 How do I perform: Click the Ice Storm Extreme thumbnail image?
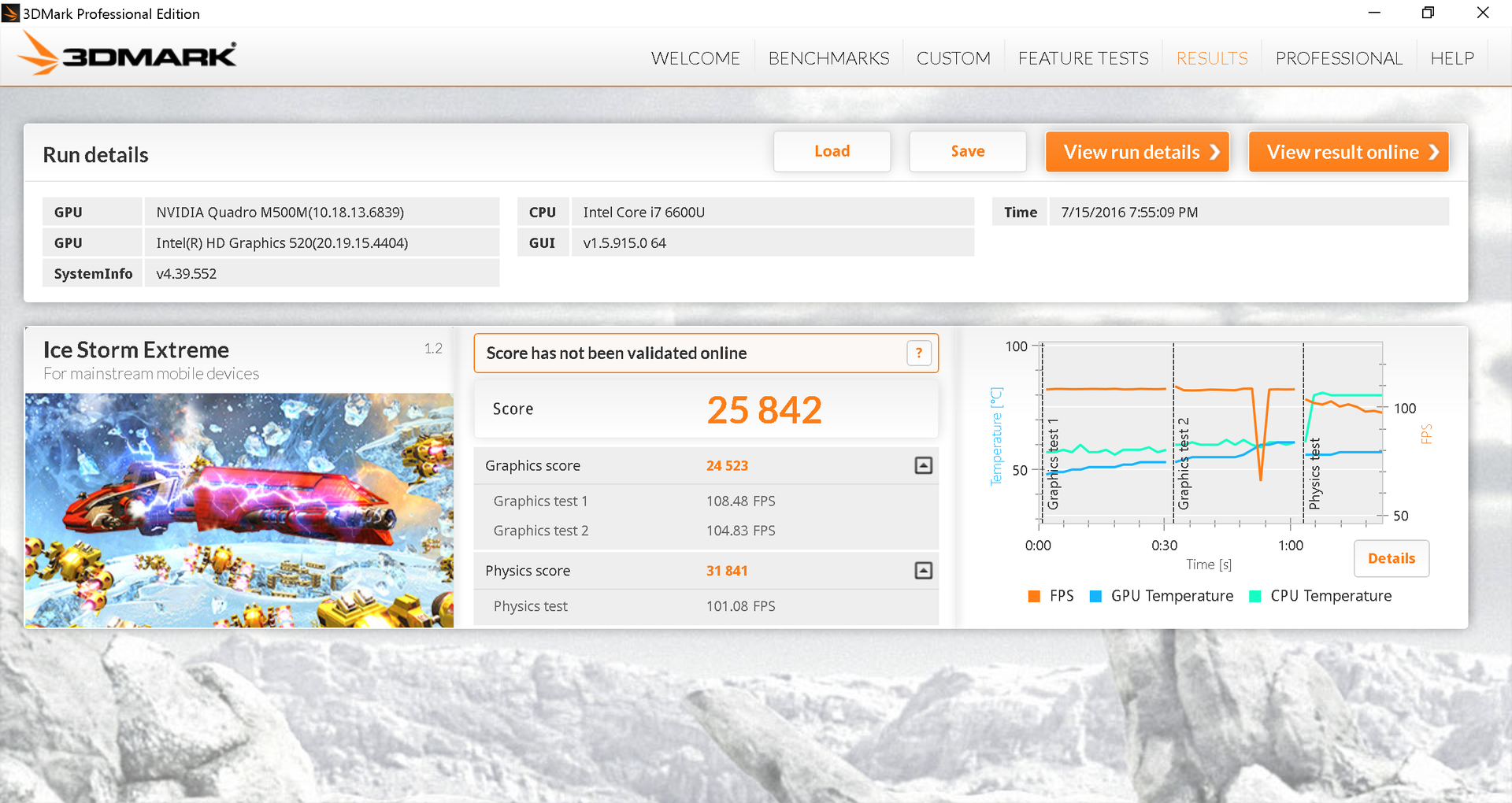pyautogui.click(x=239, y=510)
